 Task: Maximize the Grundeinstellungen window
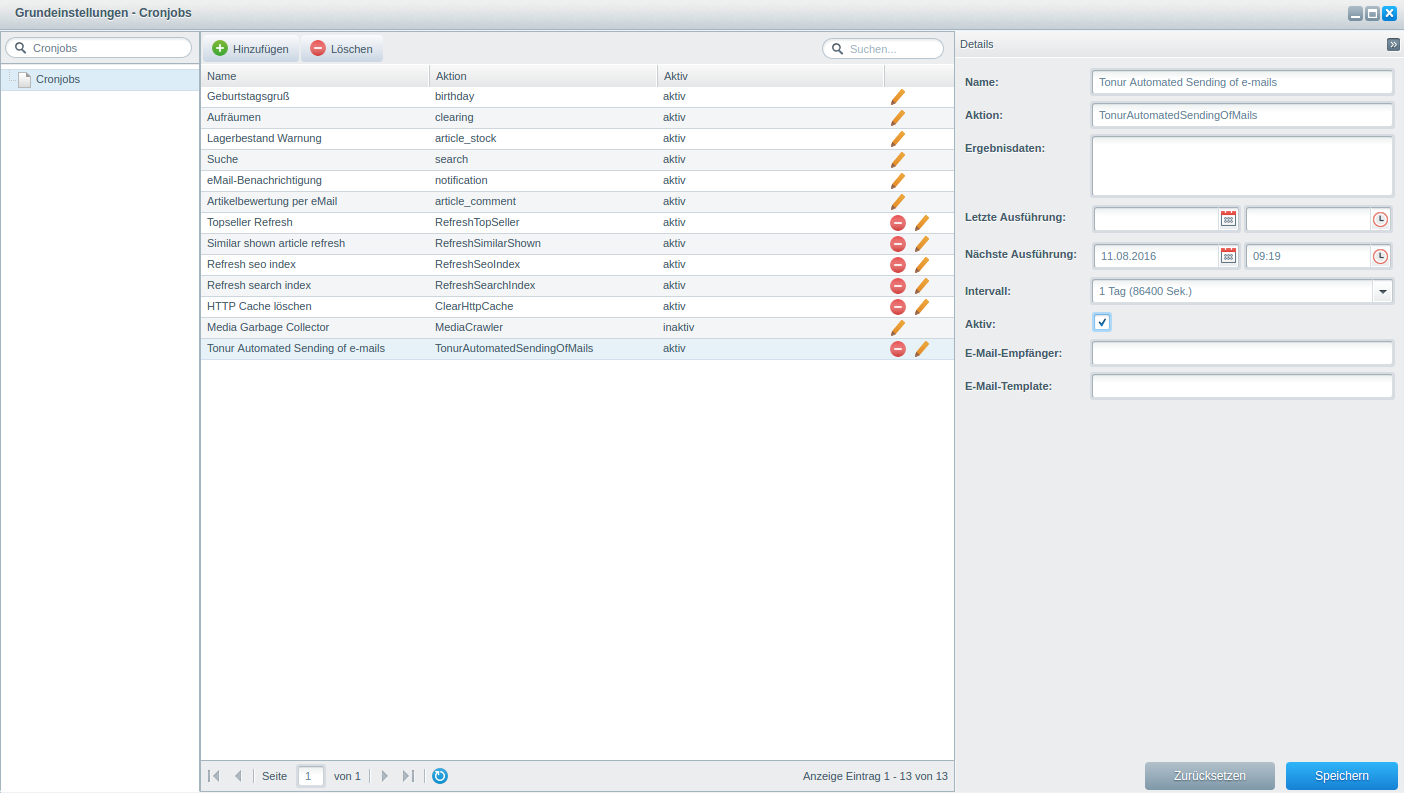point(1372,13)
